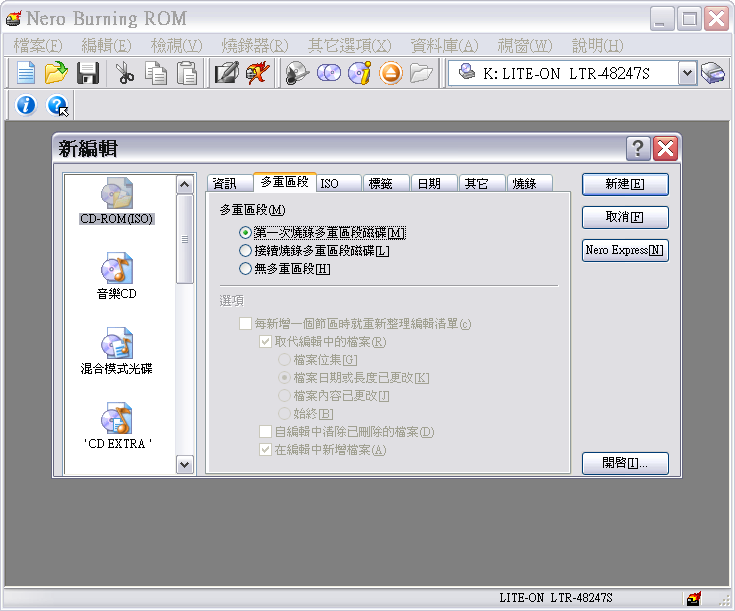Select 檔案日期或長度已更改 radio option
Viewport: 735px width, 611px height.
pos(354,377)
